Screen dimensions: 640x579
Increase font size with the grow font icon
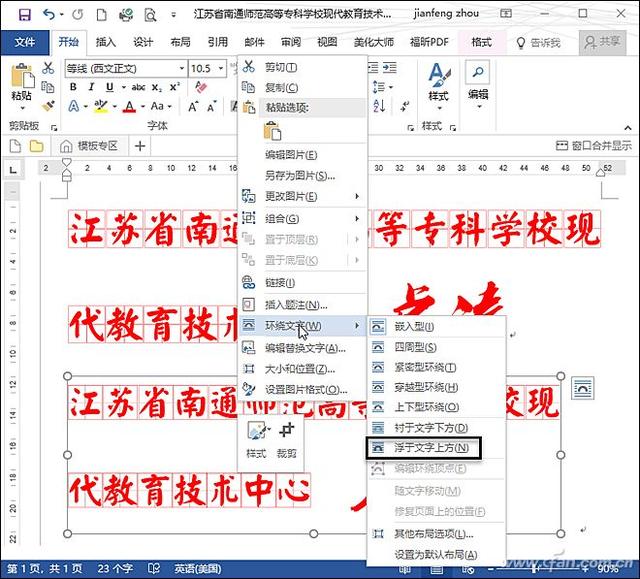(x=193, y=106)
